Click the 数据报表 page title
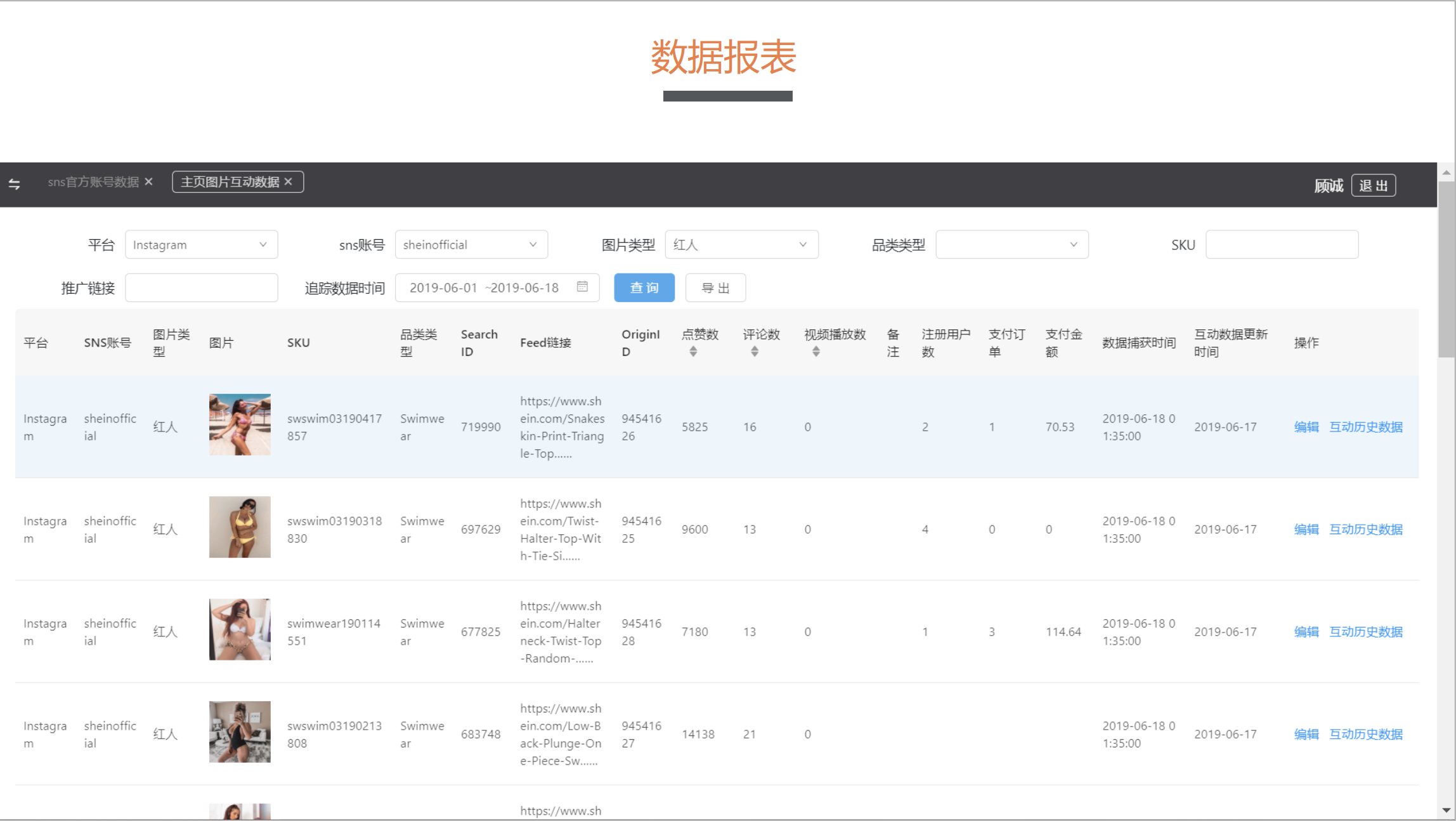Viewport: 1456px width, 821px height. click(724, 57)
